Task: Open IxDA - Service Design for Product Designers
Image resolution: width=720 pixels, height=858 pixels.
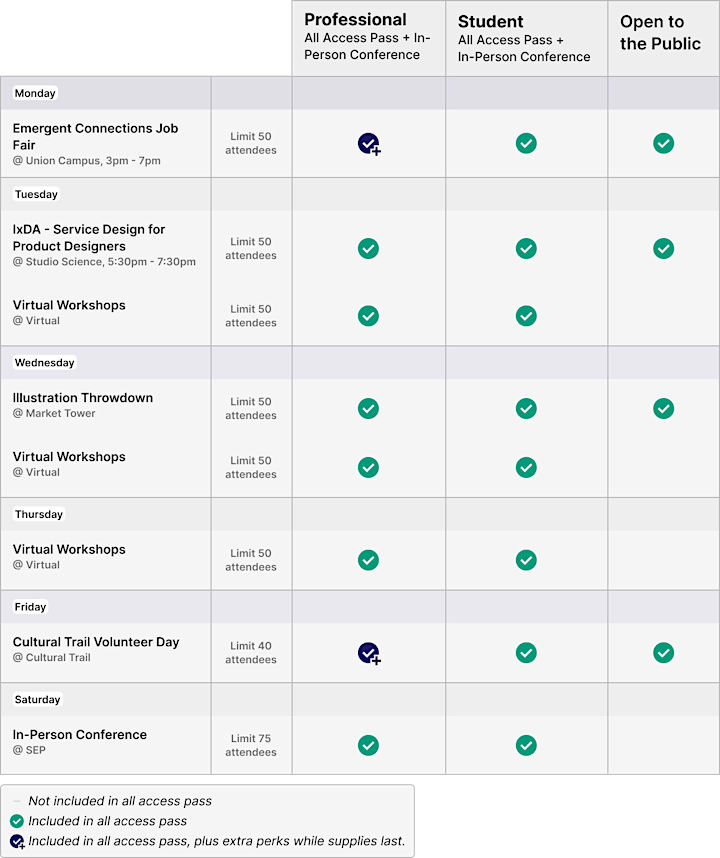Action: point(89,237)
